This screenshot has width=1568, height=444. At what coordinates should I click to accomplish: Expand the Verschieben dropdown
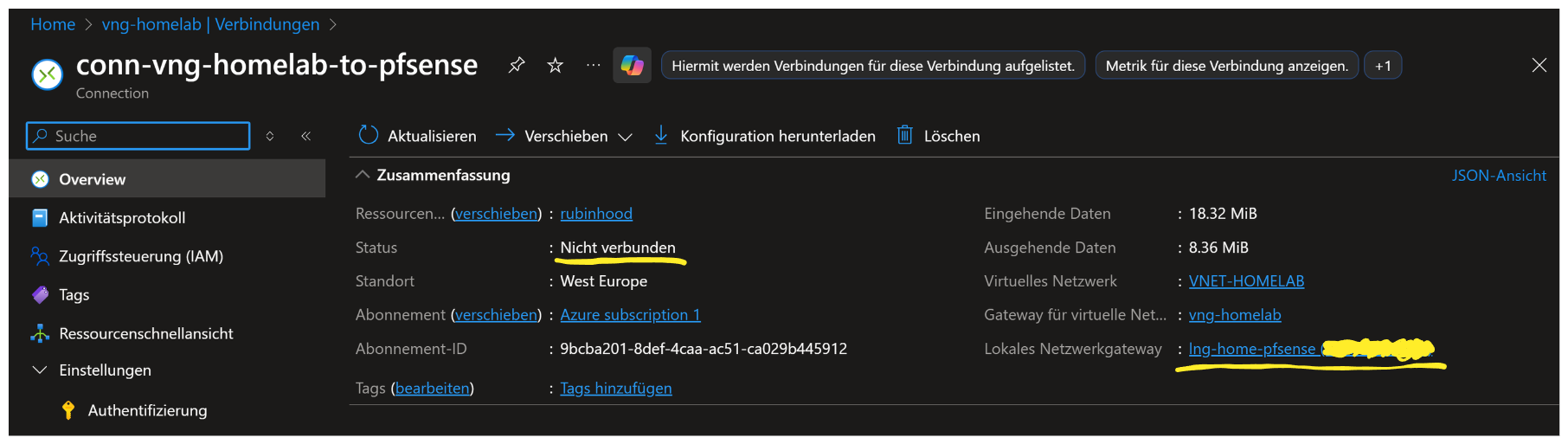pos(625,137)
